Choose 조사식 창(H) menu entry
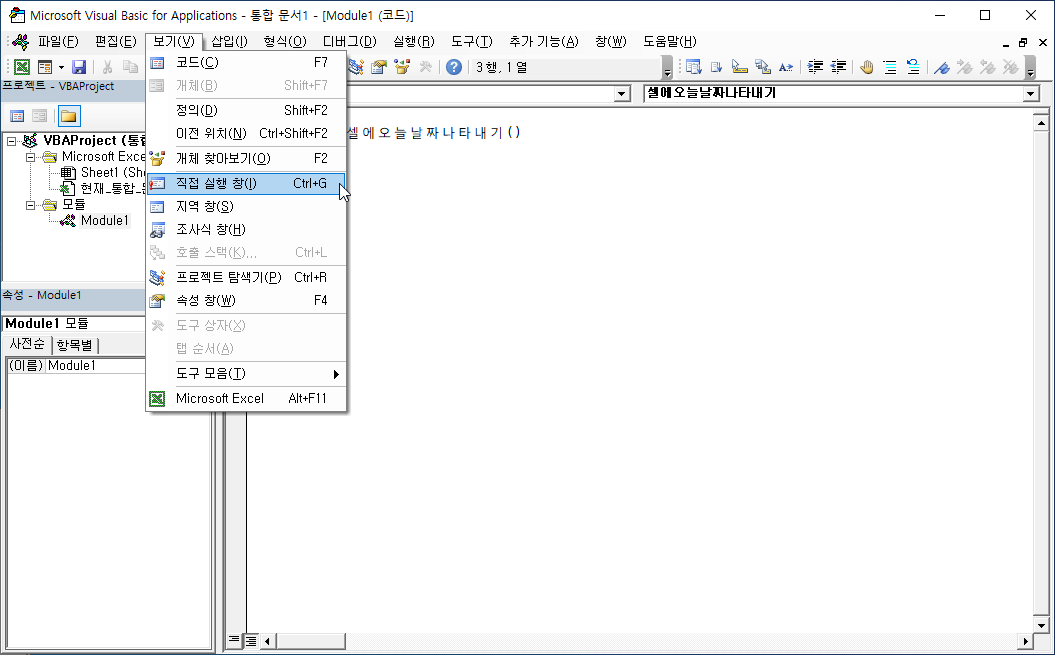This screenshot has height=655, width=1055. point(246,230)
